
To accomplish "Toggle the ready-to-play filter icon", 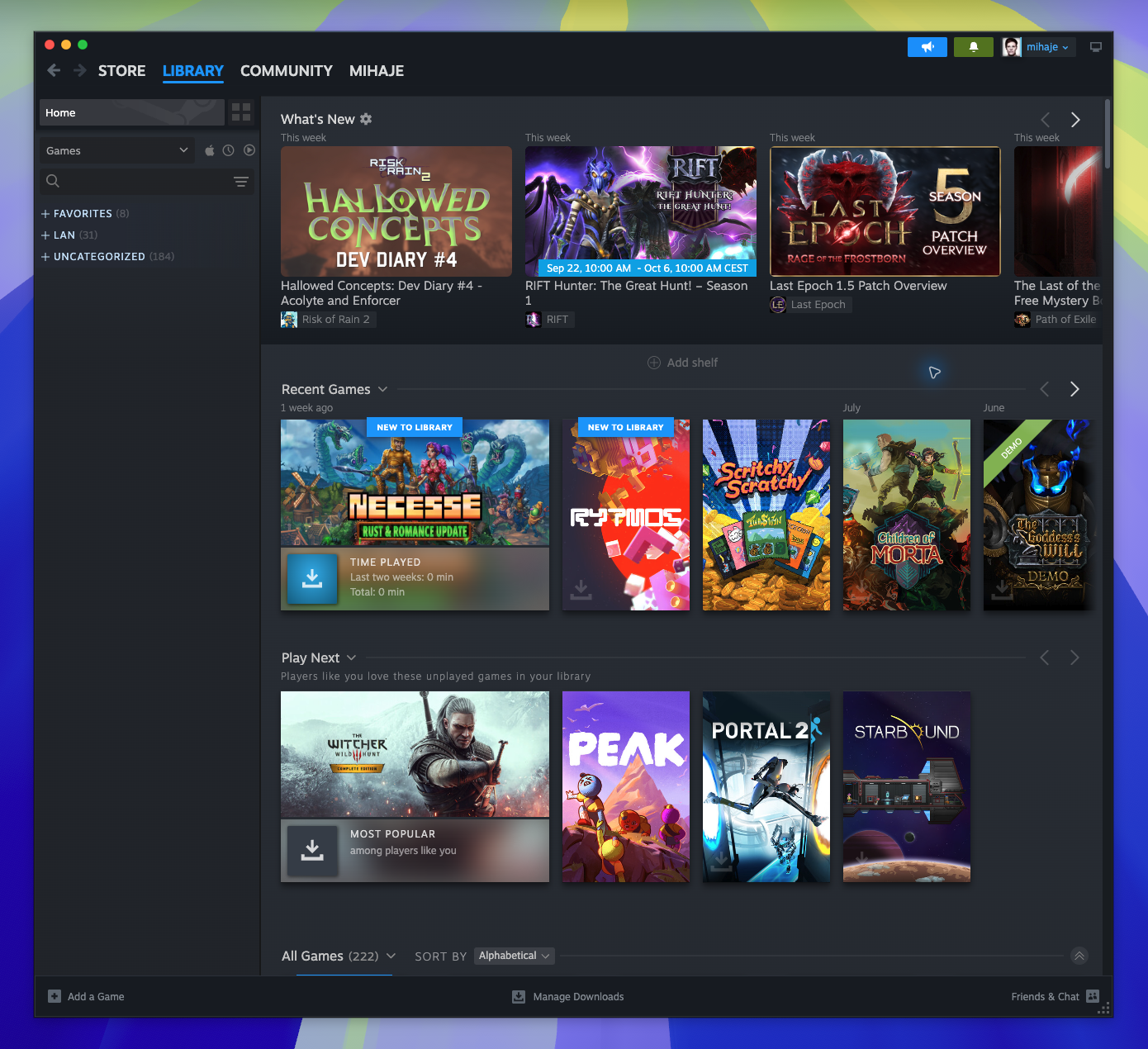I will 249,150.
